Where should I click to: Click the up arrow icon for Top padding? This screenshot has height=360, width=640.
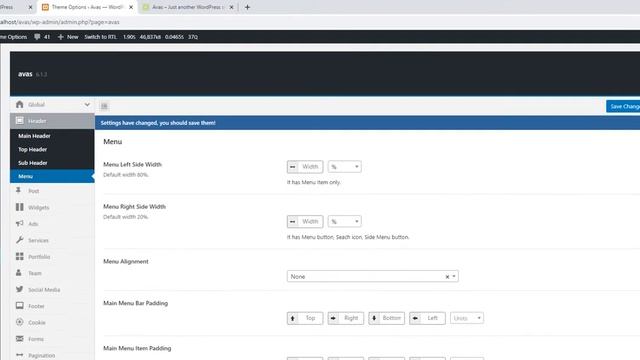(292, 318)
